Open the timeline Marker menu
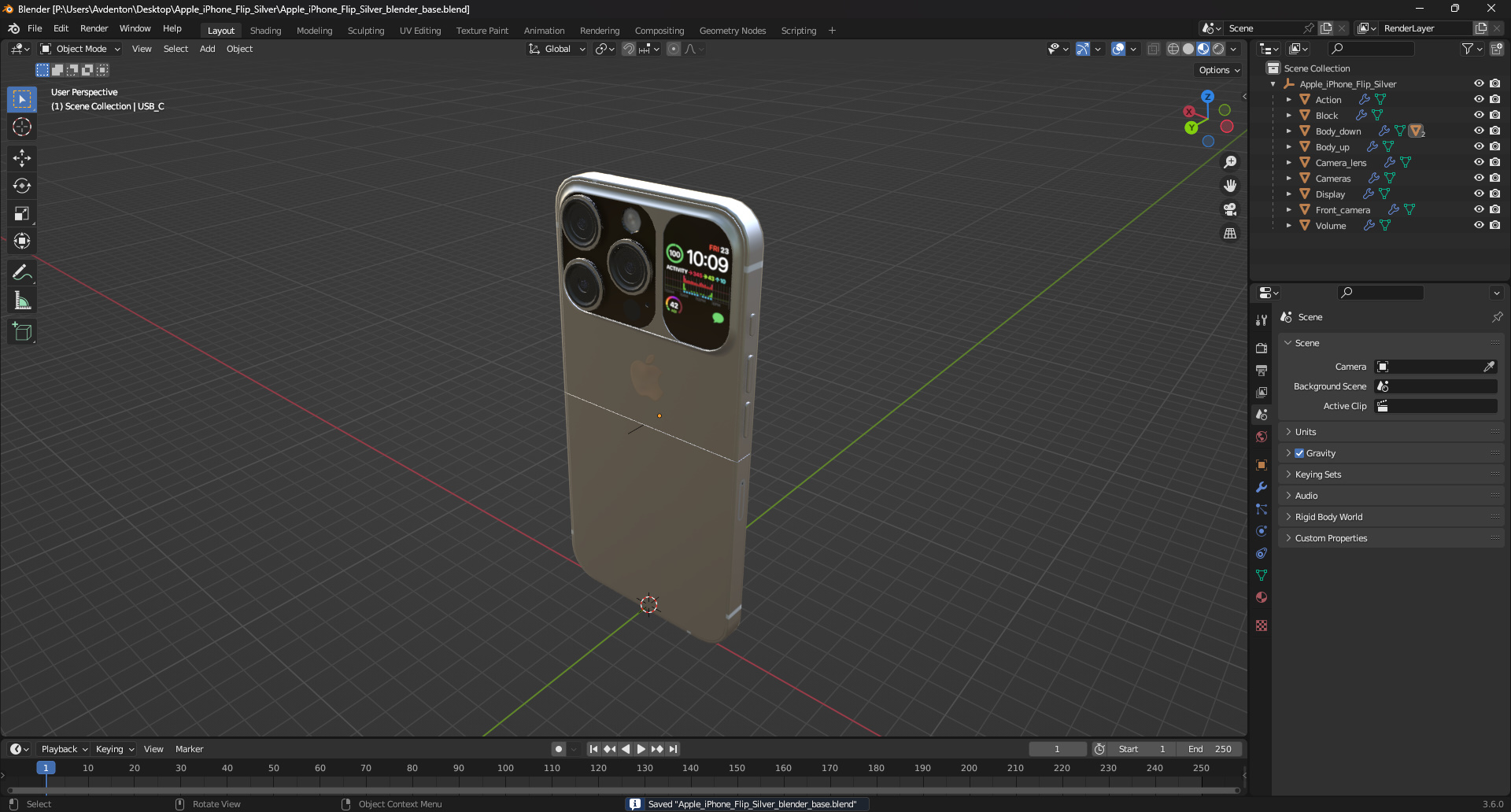 tap(189, 749)
